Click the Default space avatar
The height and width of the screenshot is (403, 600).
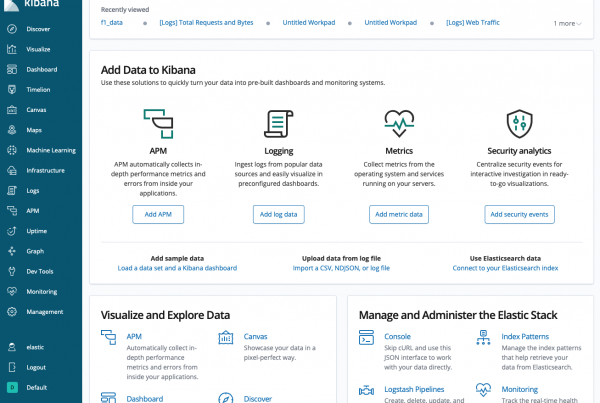pos(12,387)
